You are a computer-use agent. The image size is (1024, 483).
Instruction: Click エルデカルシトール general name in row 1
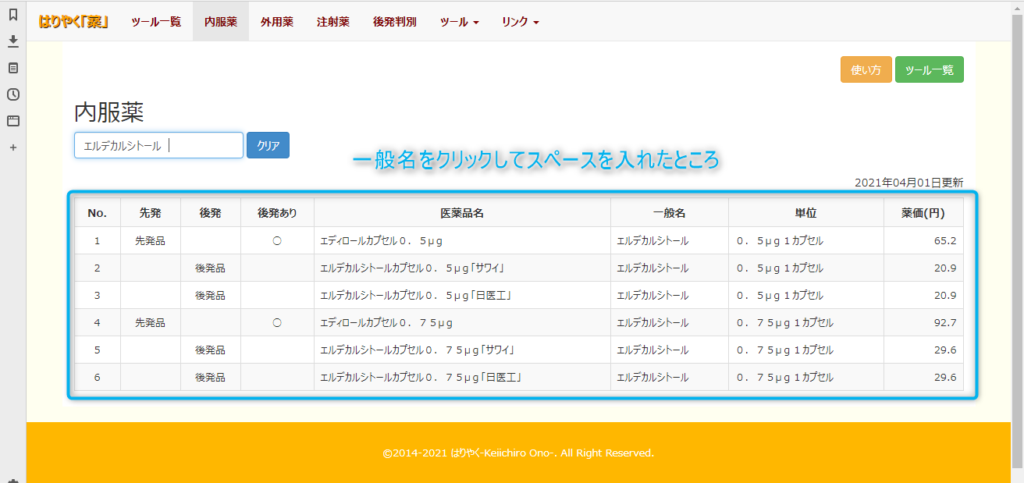pos(652,241)
